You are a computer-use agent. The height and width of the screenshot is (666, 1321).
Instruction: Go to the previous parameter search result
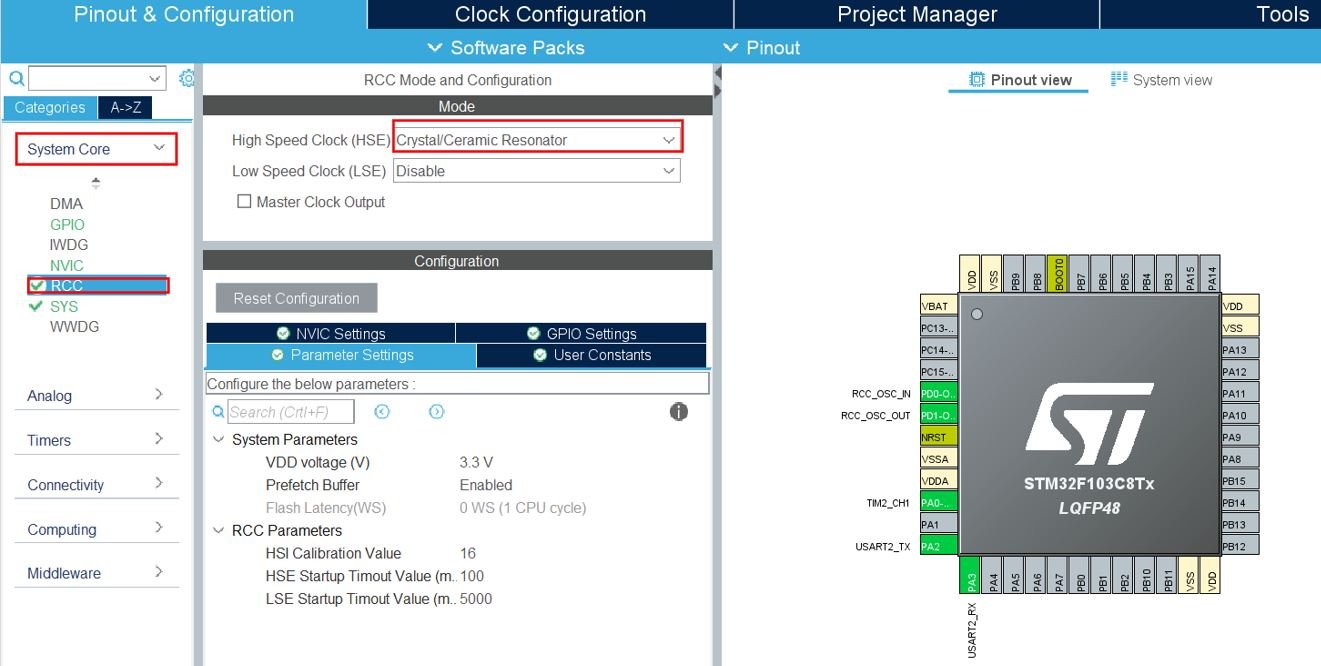[x=382, y=412]
